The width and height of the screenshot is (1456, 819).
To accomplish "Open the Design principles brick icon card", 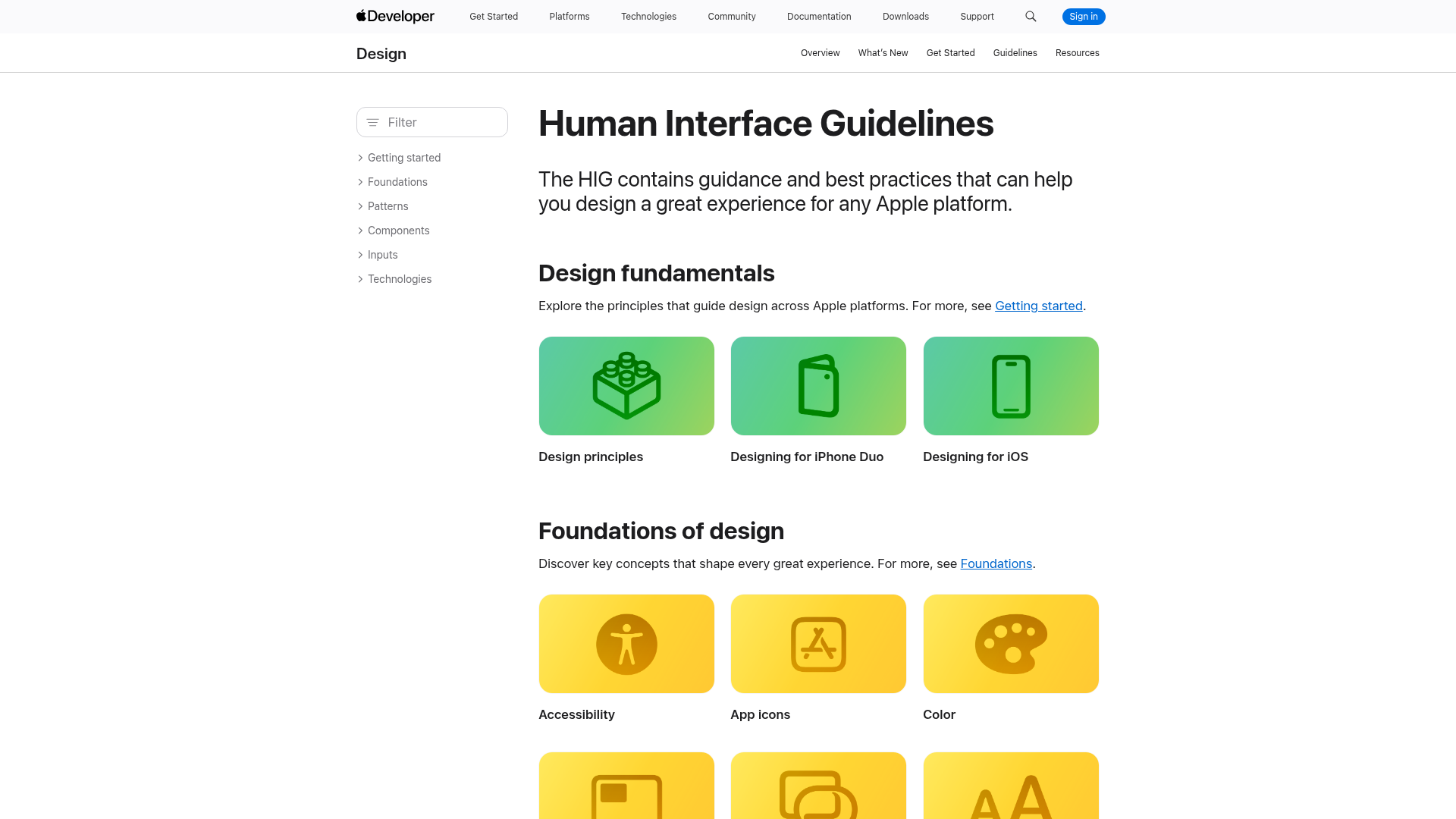I will [626, 386].
